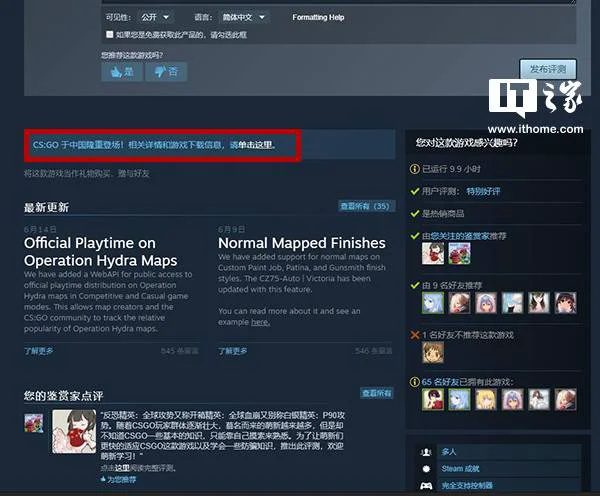Click the curator's small avatar icon
Image resolution: width=600 pixels, height=496 pixels.
(x=34, y=423)
